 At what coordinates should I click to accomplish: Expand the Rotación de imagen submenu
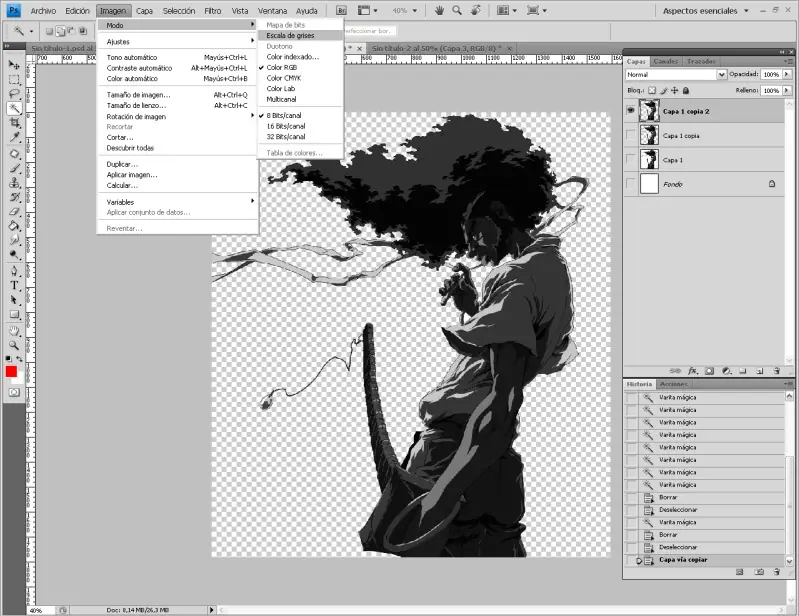pyautogui.click(x=177, y=116)
